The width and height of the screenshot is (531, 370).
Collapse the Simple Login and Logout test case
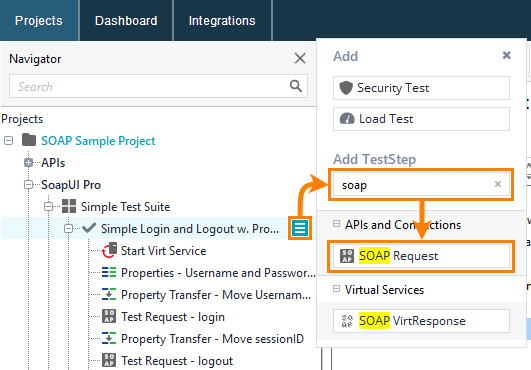(68, 228)
